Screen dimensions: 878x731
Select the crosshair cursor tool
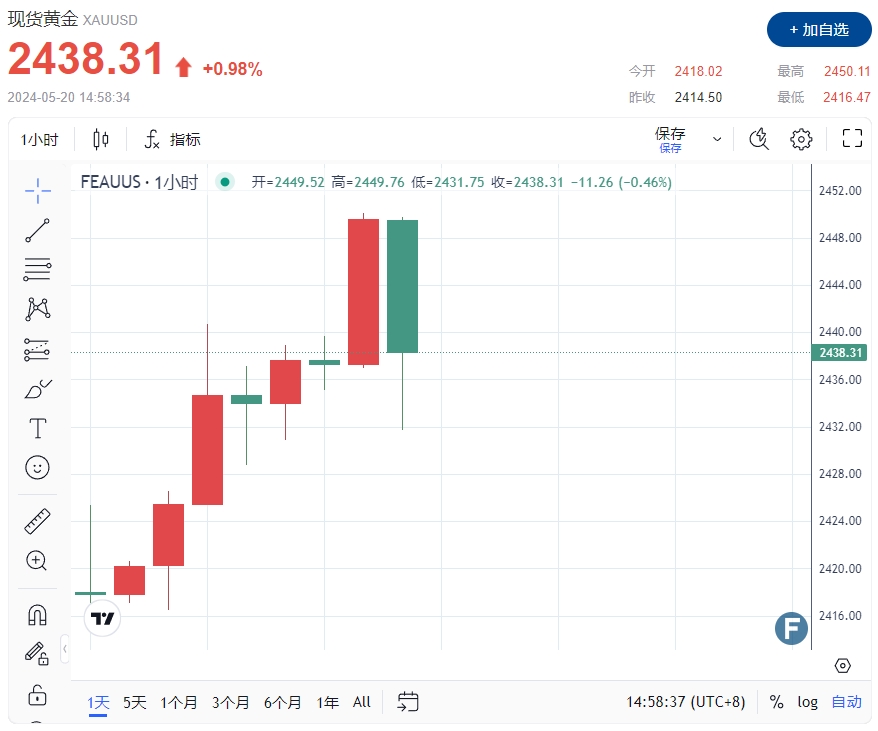pos(38,190)
